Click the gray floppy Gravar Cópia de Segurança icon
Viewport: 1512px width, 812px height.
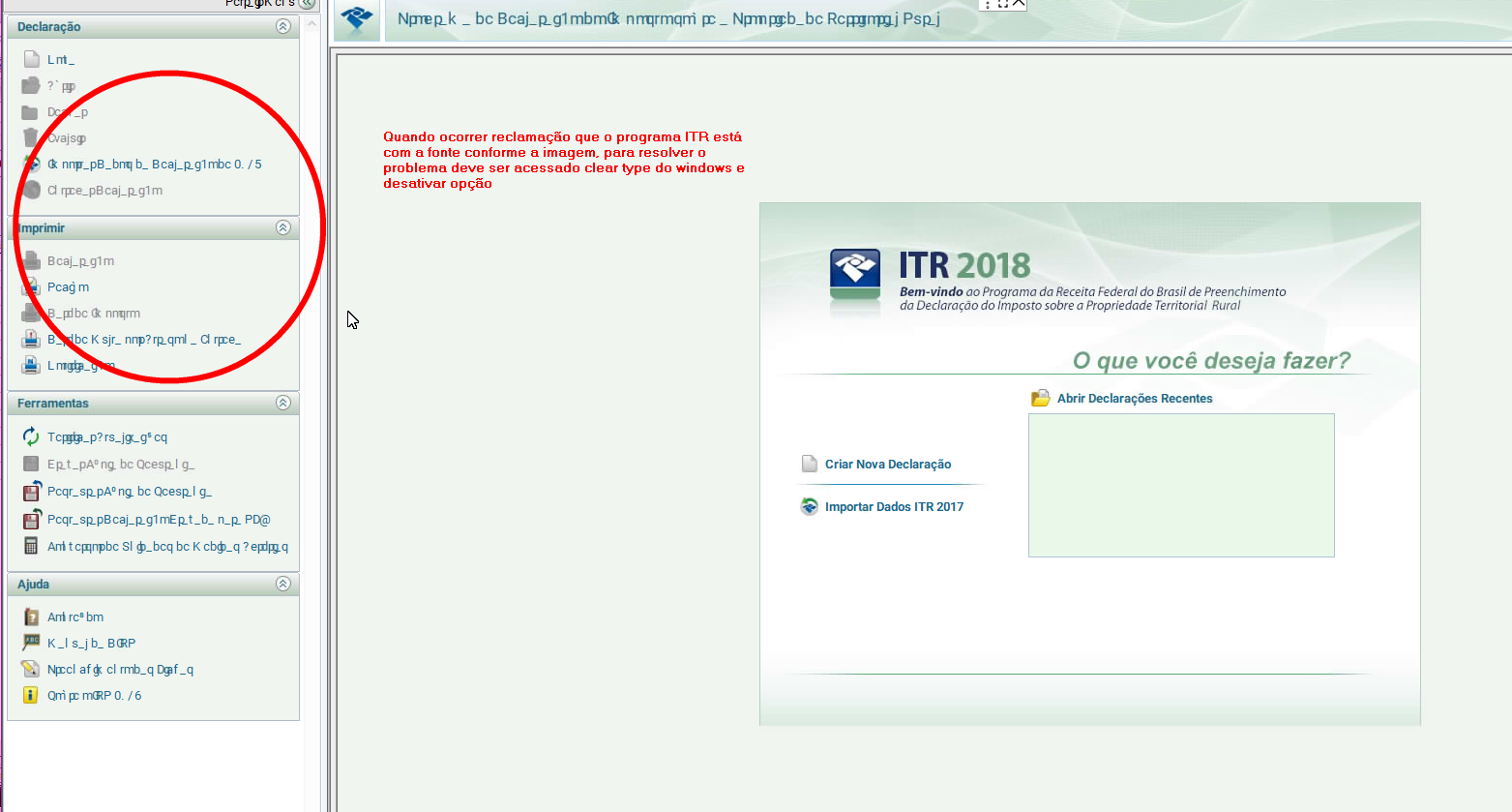pyautogui.click(x=31, y=464)
